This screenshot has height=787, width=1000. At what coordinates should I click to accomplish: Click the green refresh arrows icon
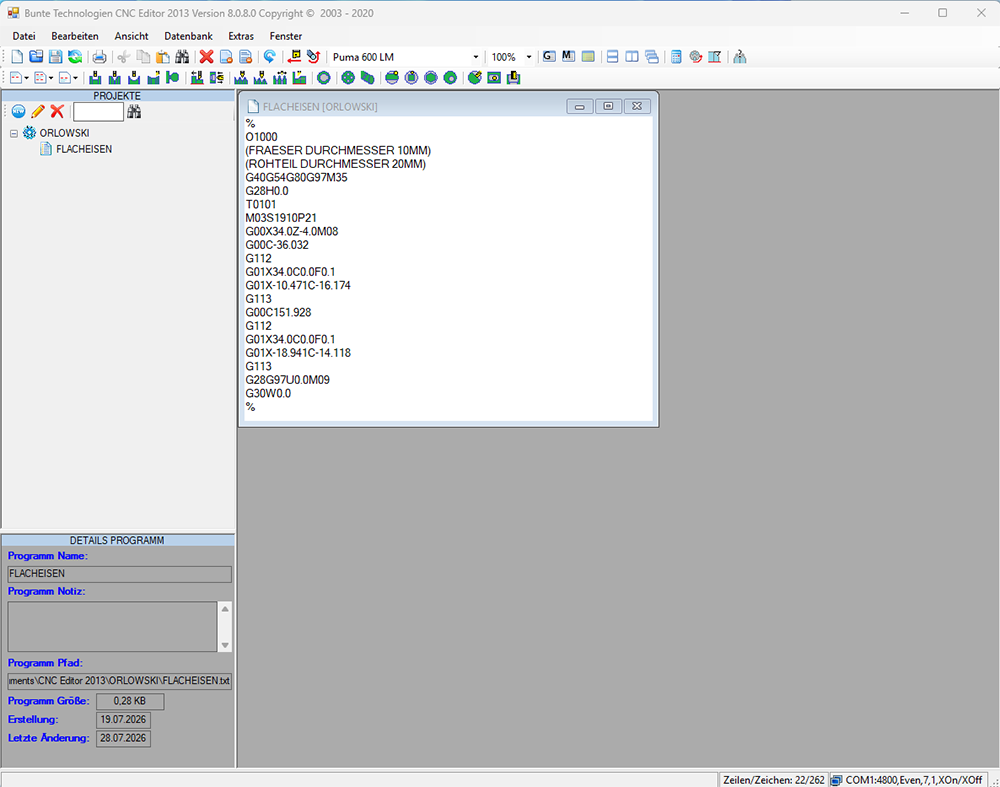pyautogui.click(x=75, y=57)
